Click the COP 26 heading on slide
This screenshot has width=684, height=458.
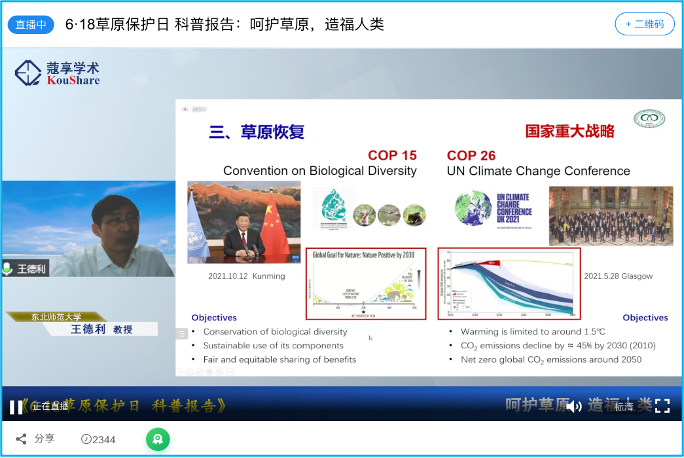click(471, 155)
